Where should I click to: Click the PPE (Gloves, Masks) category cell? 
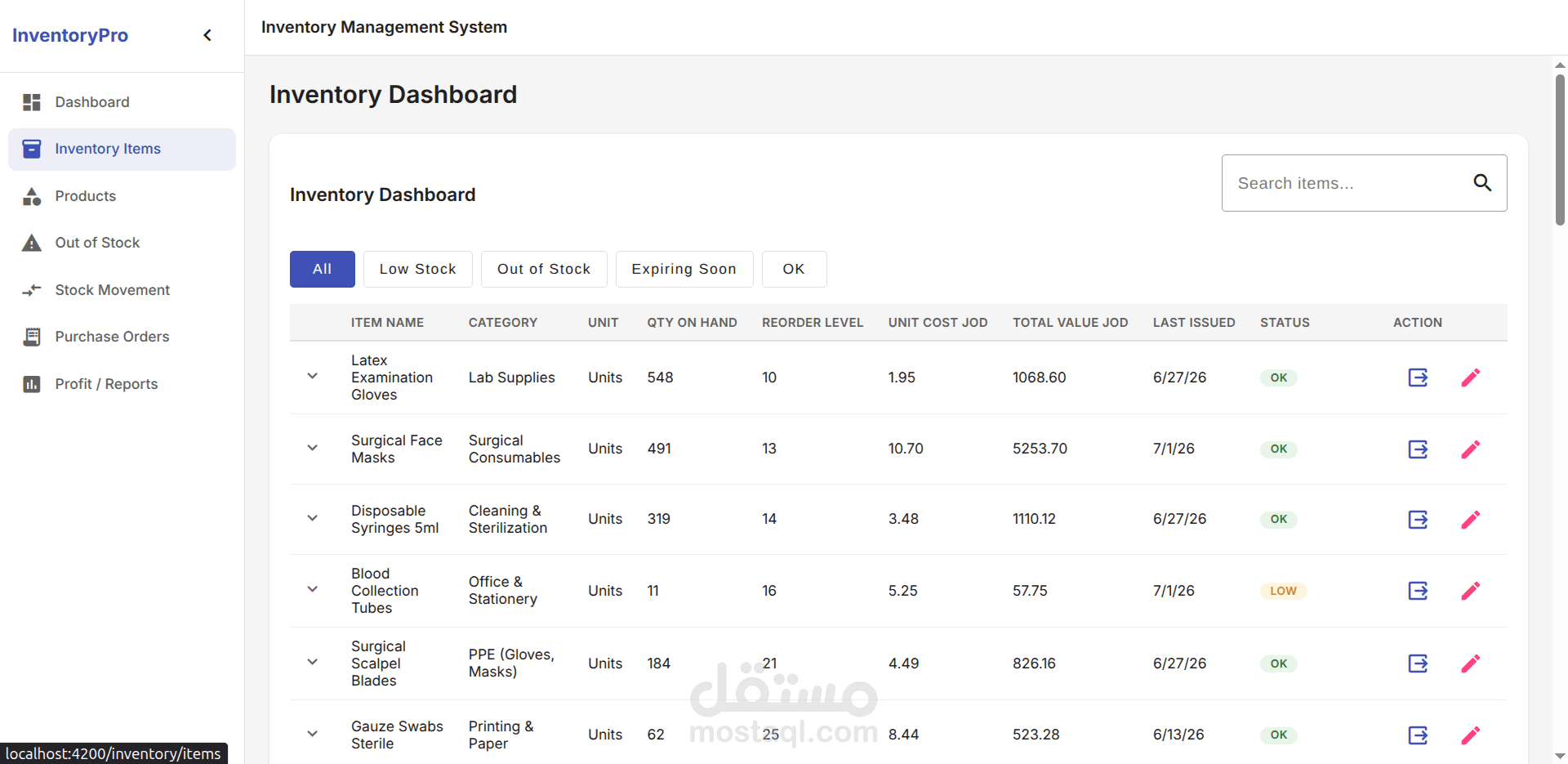click(x=511, y=663)
